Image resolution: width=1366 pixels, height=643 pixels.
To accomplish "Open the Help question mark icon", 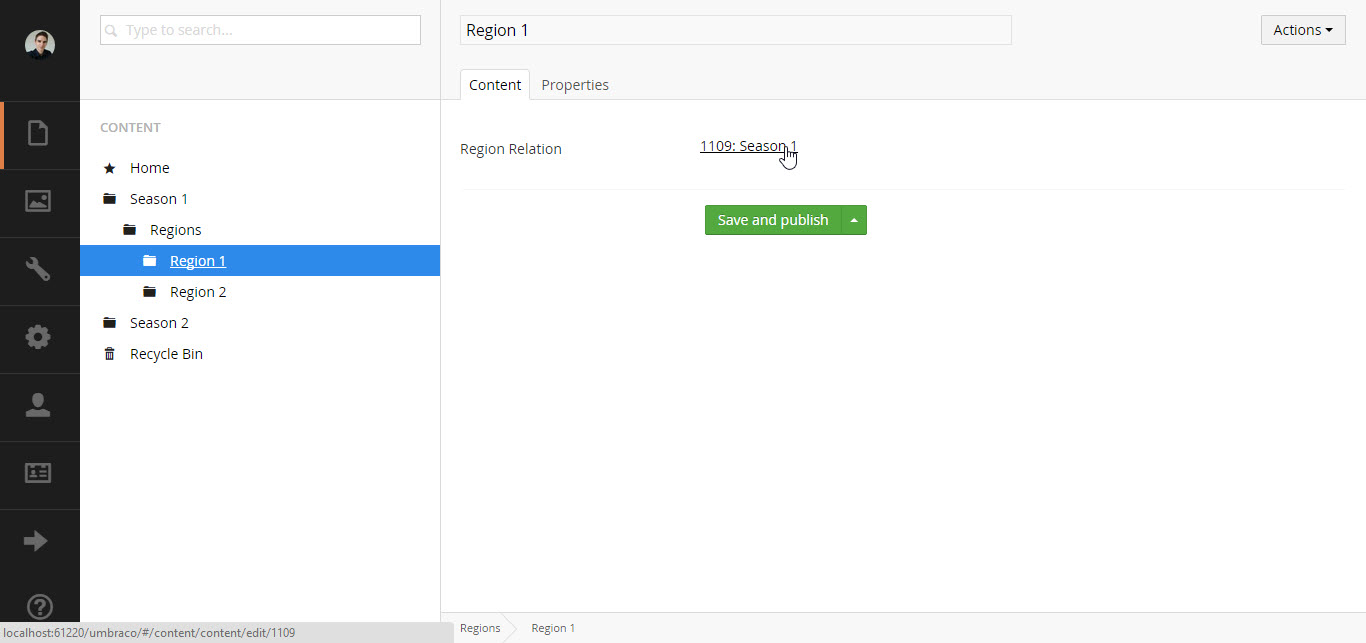I will (39, 606).
